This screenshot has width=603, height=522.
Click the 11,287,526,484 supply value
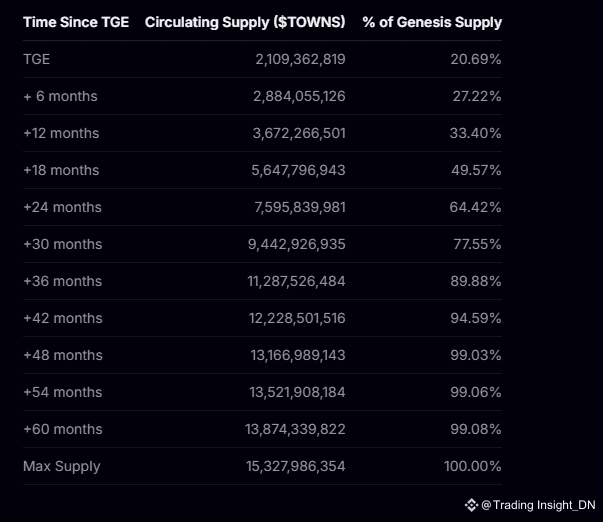click(296, 281)
